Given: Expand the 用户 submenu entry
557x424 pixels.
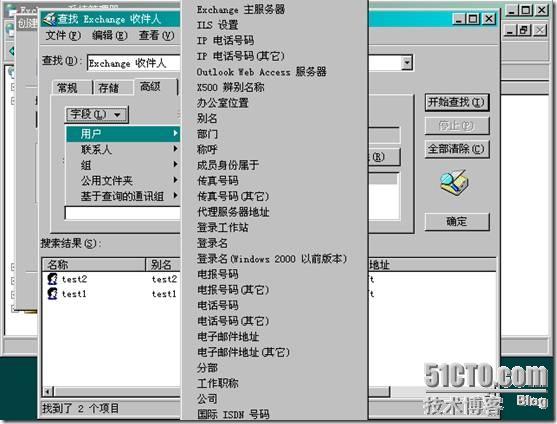Looking at the screenshot, I should (x=123, y=134).
